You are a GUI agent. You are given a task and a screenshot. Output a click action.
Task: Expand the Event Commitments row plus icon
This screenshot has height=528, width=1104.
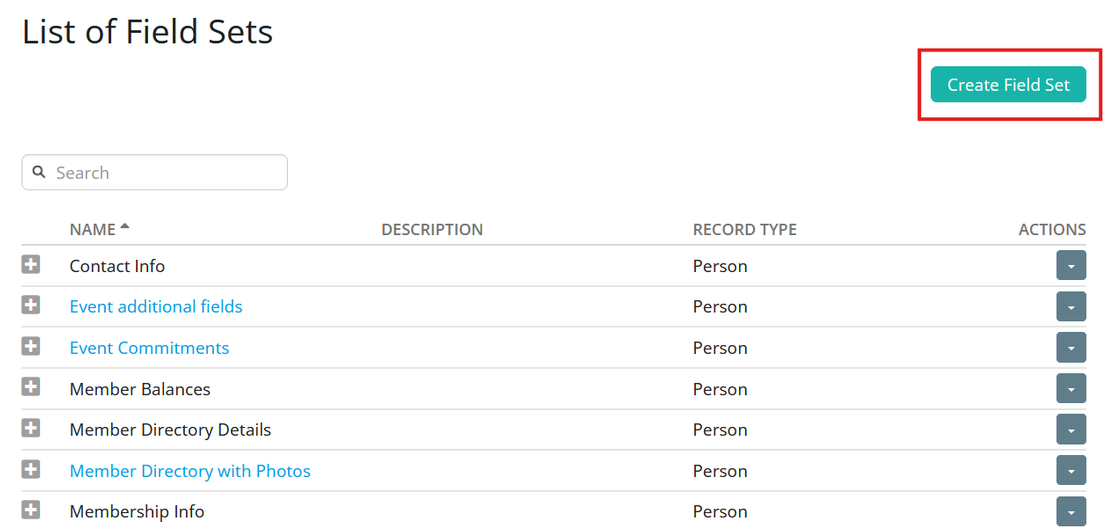[x=31, y=346]
